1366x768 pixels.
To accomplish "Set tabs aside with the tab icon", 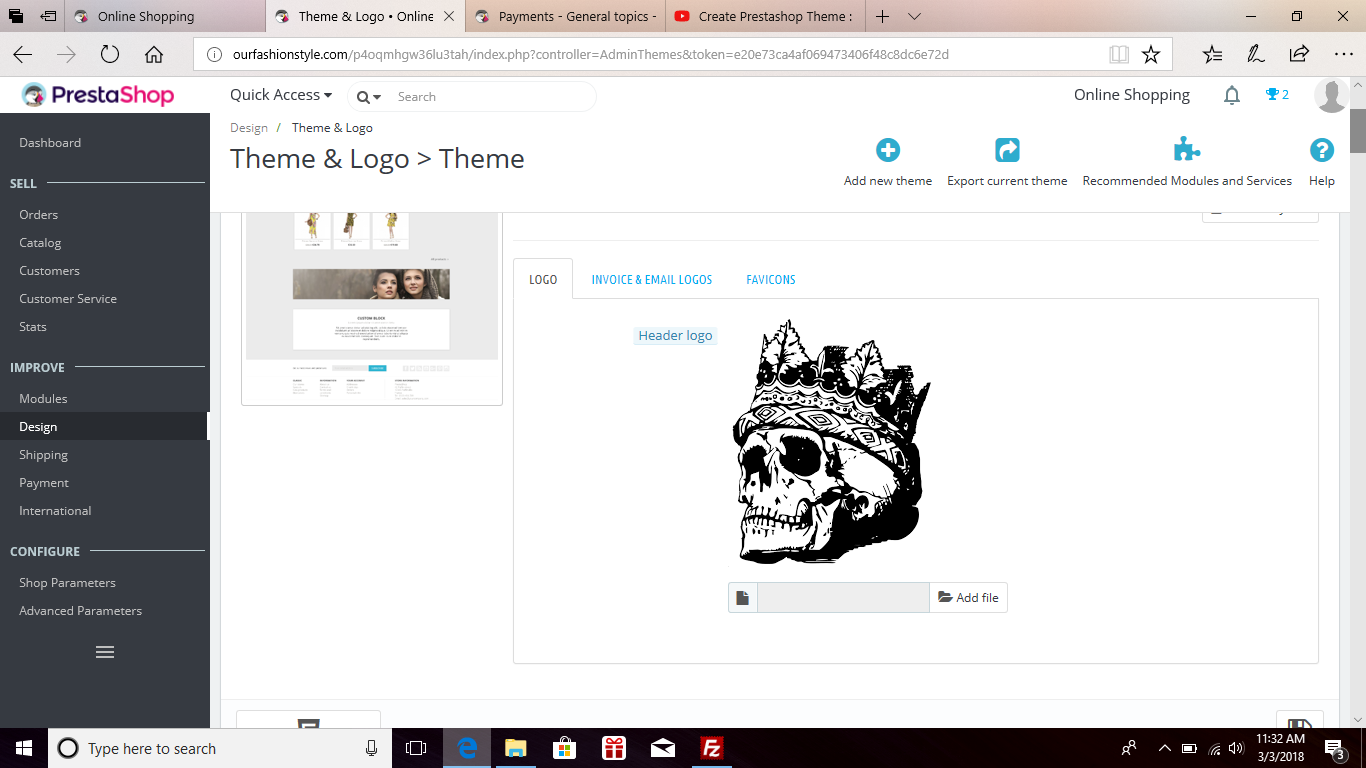I will [48, 16].
